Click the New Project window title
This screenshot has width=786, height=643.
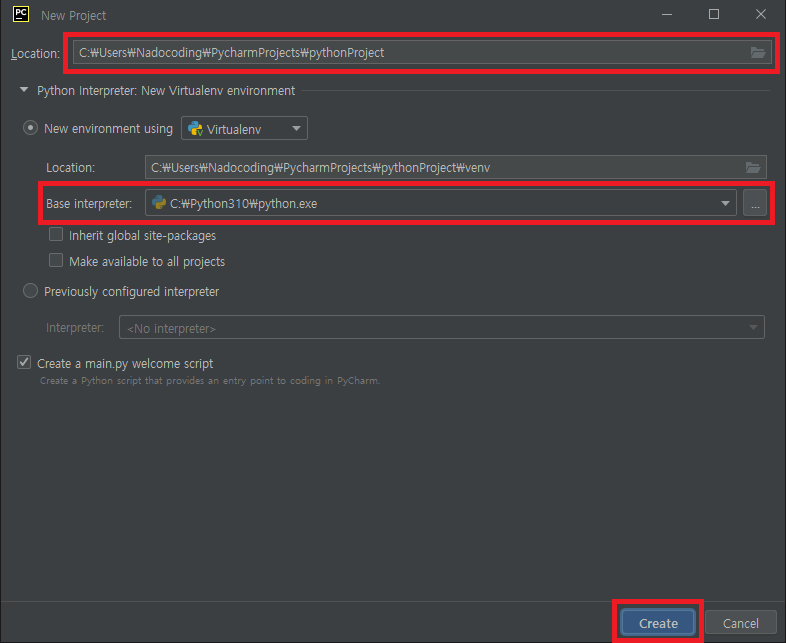(73, 16)
